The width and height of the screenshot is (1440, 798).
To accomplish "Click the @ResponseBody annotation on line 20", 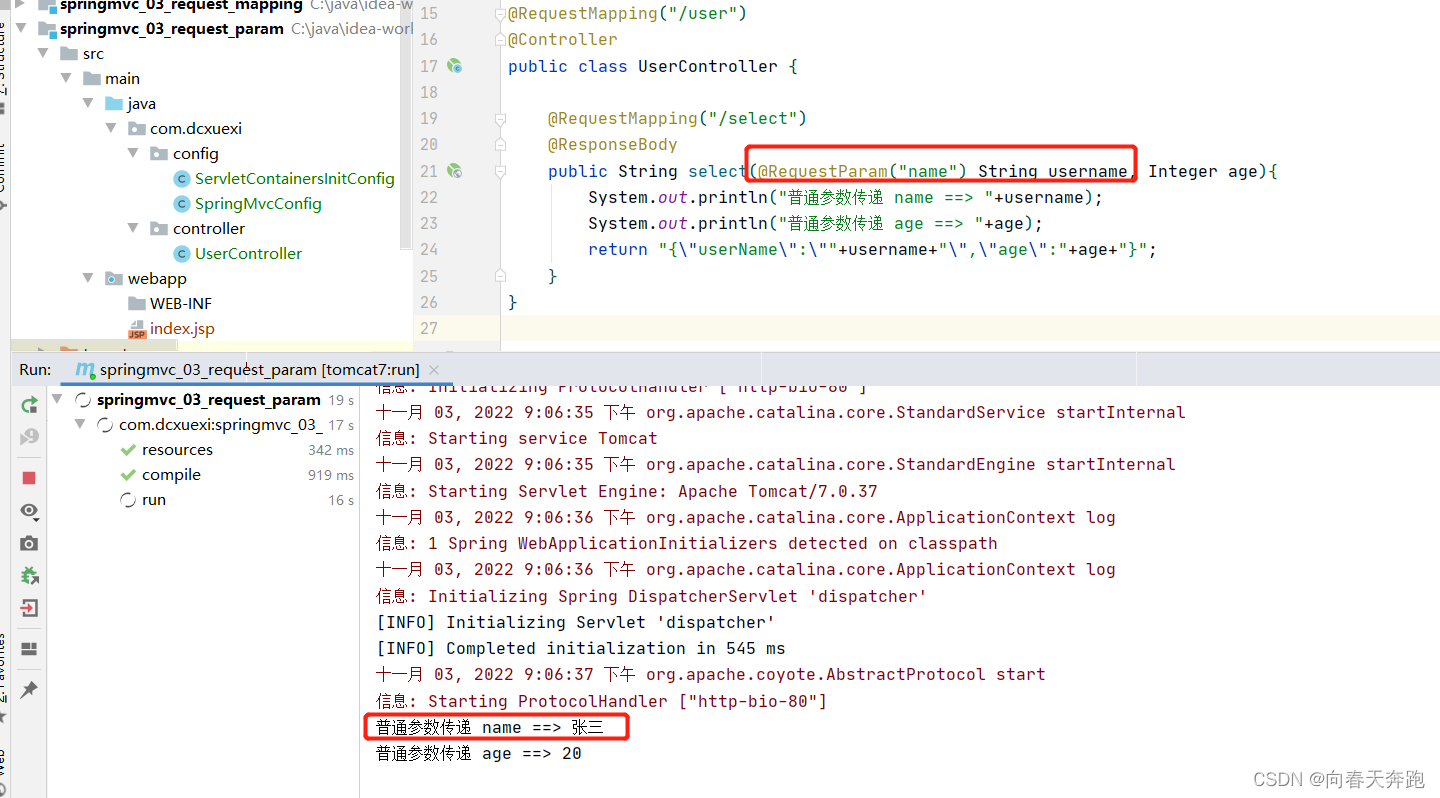I will tap(613, 145).
